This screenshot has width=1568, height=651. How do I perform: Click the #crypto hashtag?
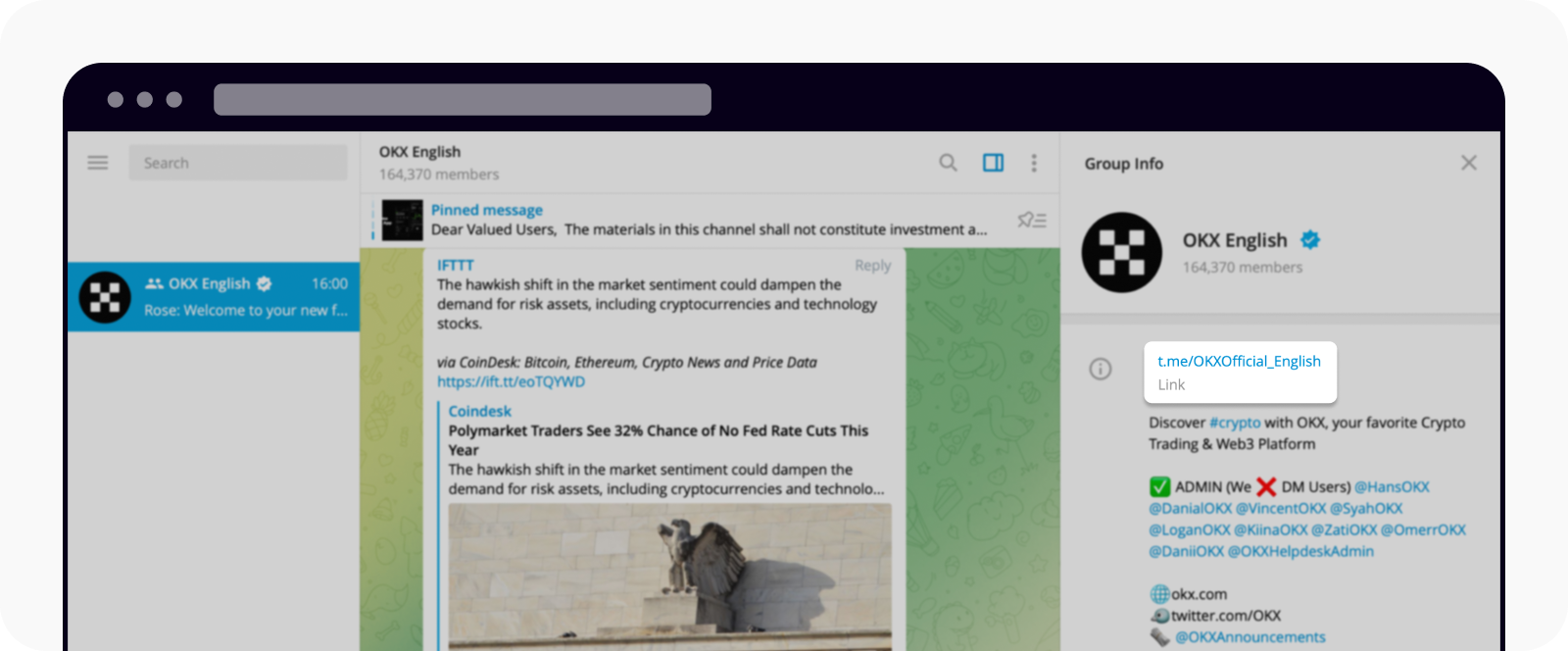tap(1235, 423)
